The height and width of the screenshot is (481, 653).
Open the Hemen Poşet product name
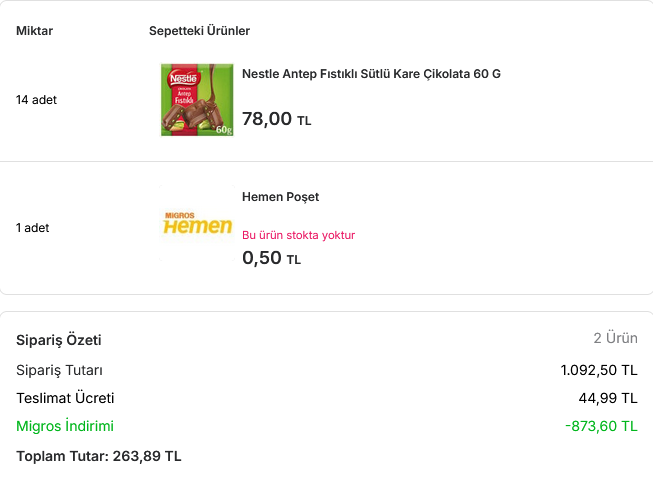(280, 197)
